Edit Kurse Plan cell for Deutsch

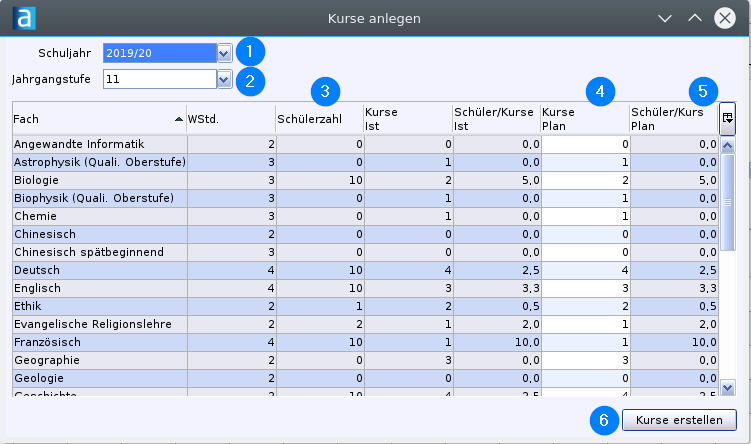pyautogui.click(x=586, y=270)
